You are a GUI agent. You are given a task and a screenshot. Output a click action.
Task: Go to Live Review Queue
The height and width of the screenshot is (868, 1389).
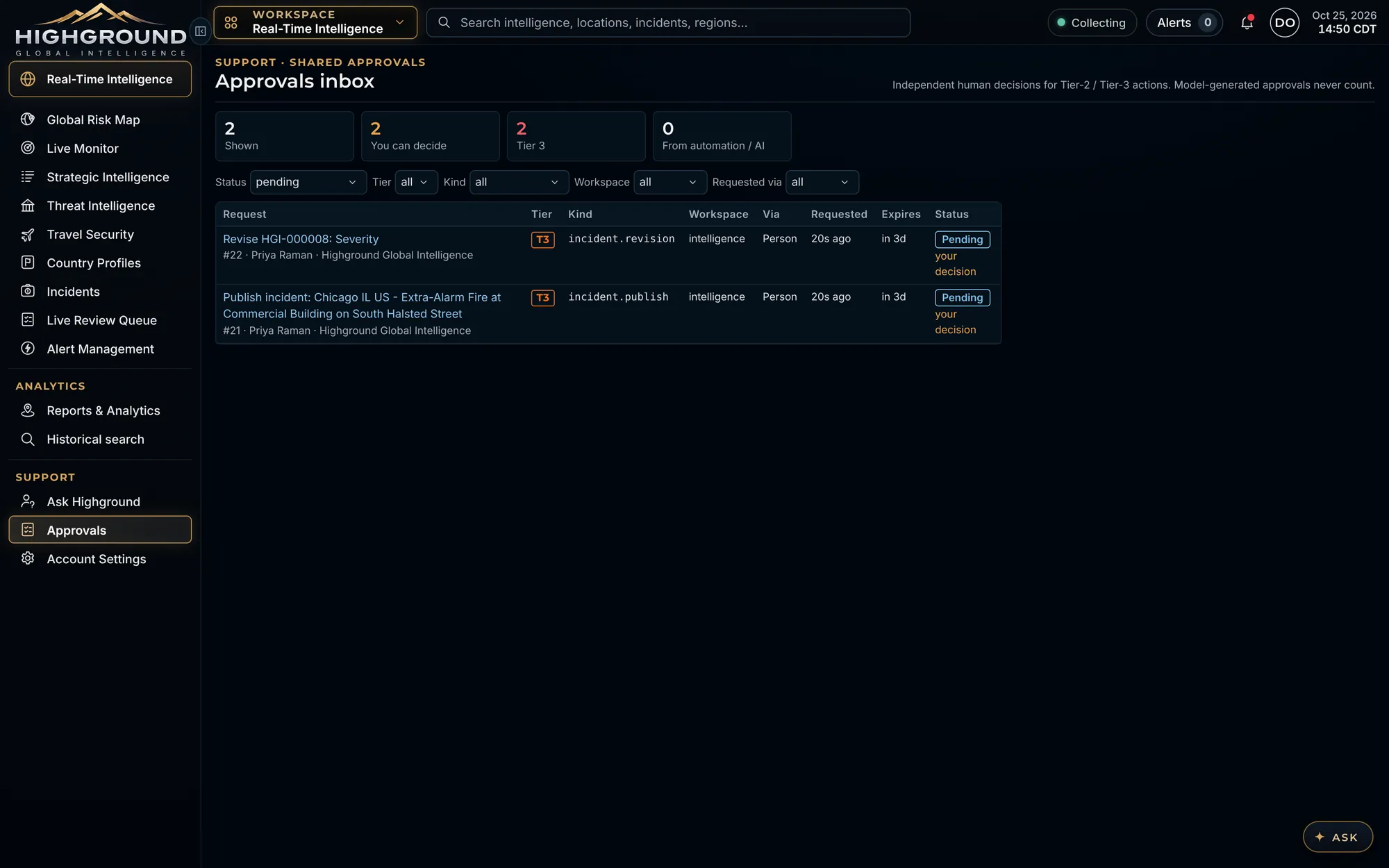click(100, 320)
